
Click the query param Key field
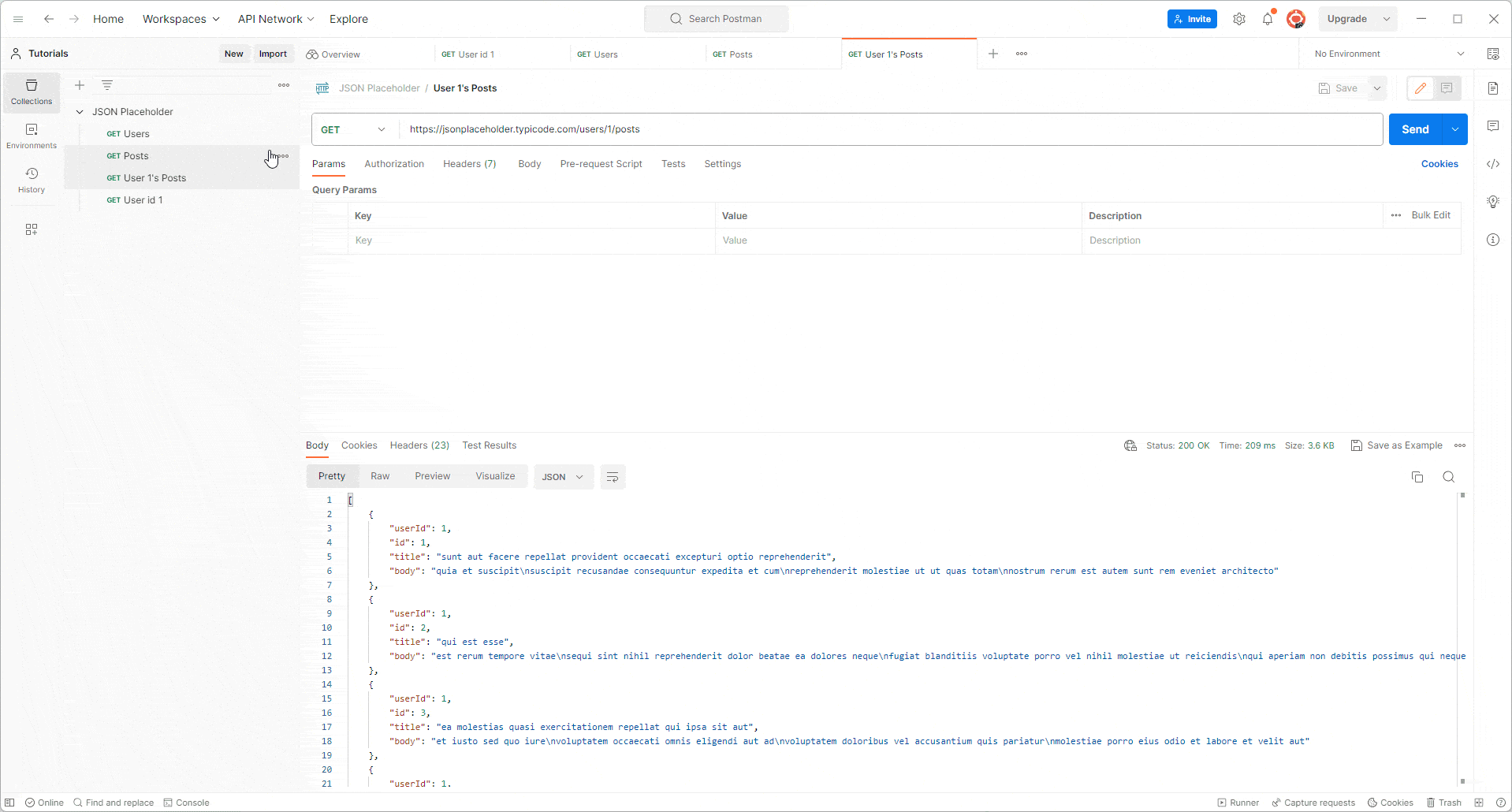(531, 240)
